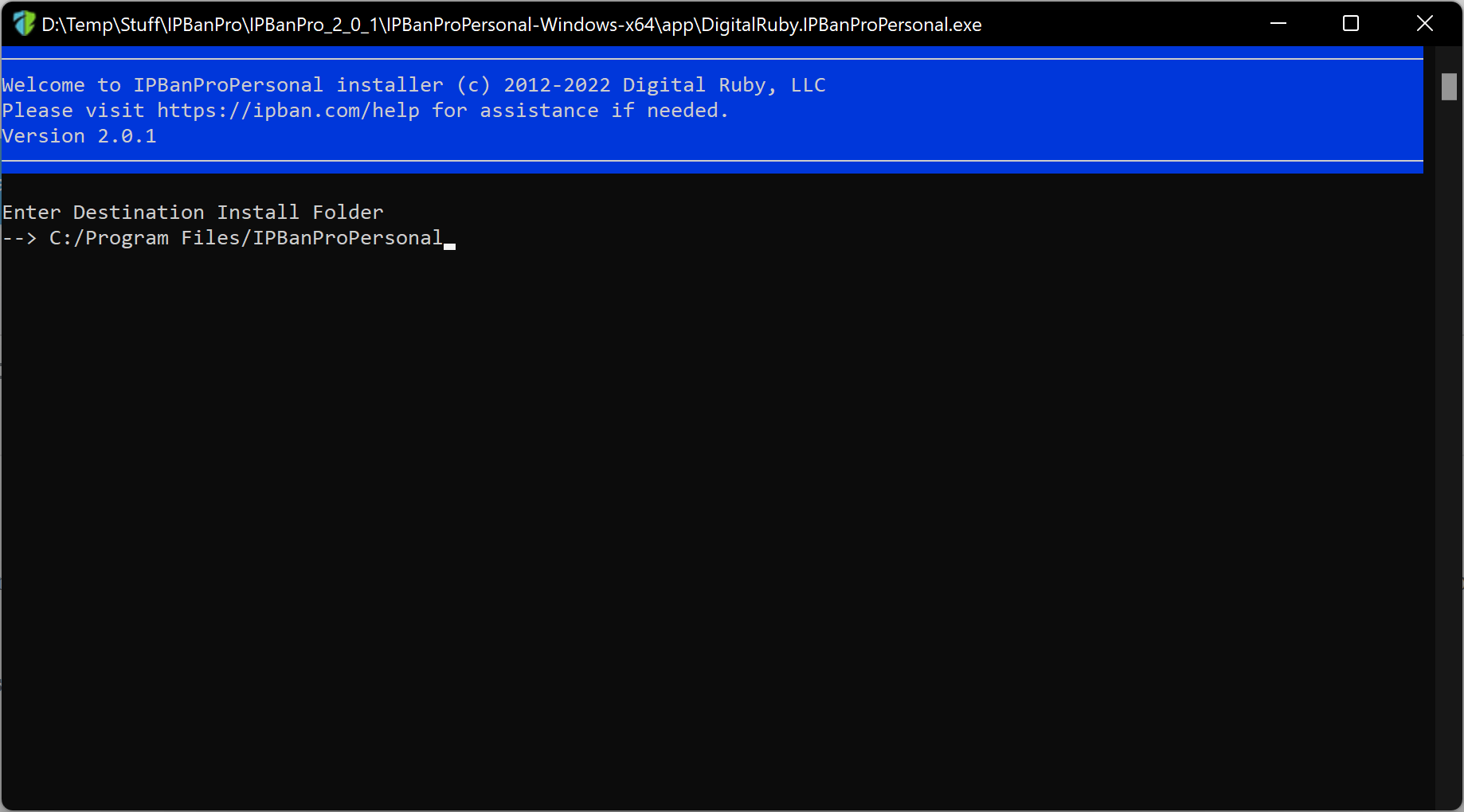Open the shield icon system menu

click(x=24, y=24)
